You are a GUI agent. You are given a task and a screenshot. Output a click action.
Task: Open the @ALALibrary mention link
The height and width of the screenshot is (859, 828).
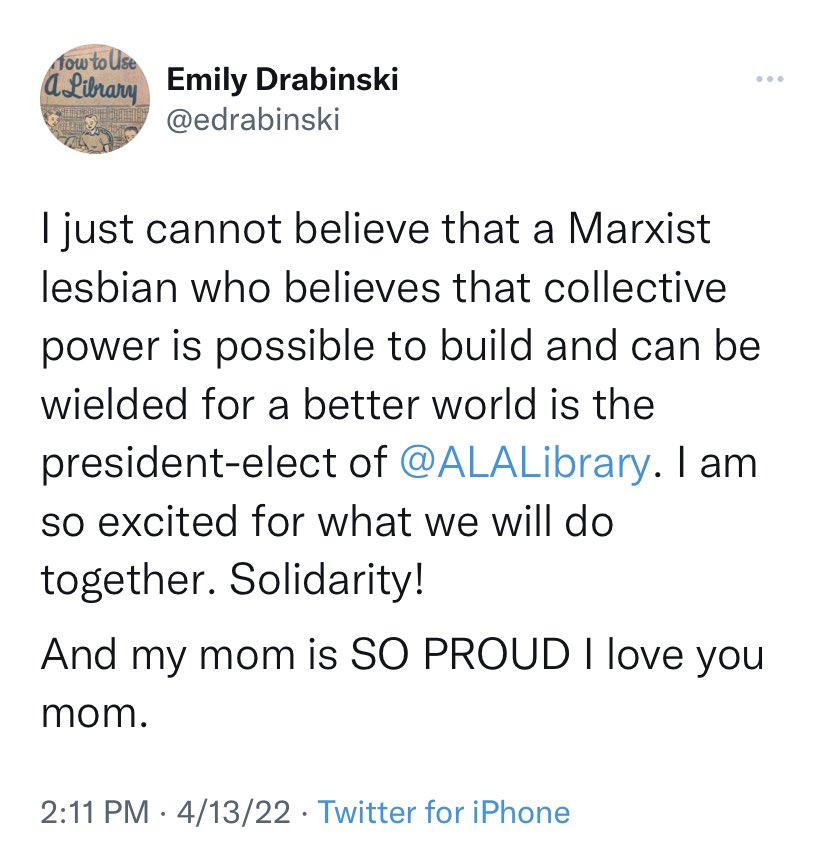pyautogui.click(x=523, y=464)
